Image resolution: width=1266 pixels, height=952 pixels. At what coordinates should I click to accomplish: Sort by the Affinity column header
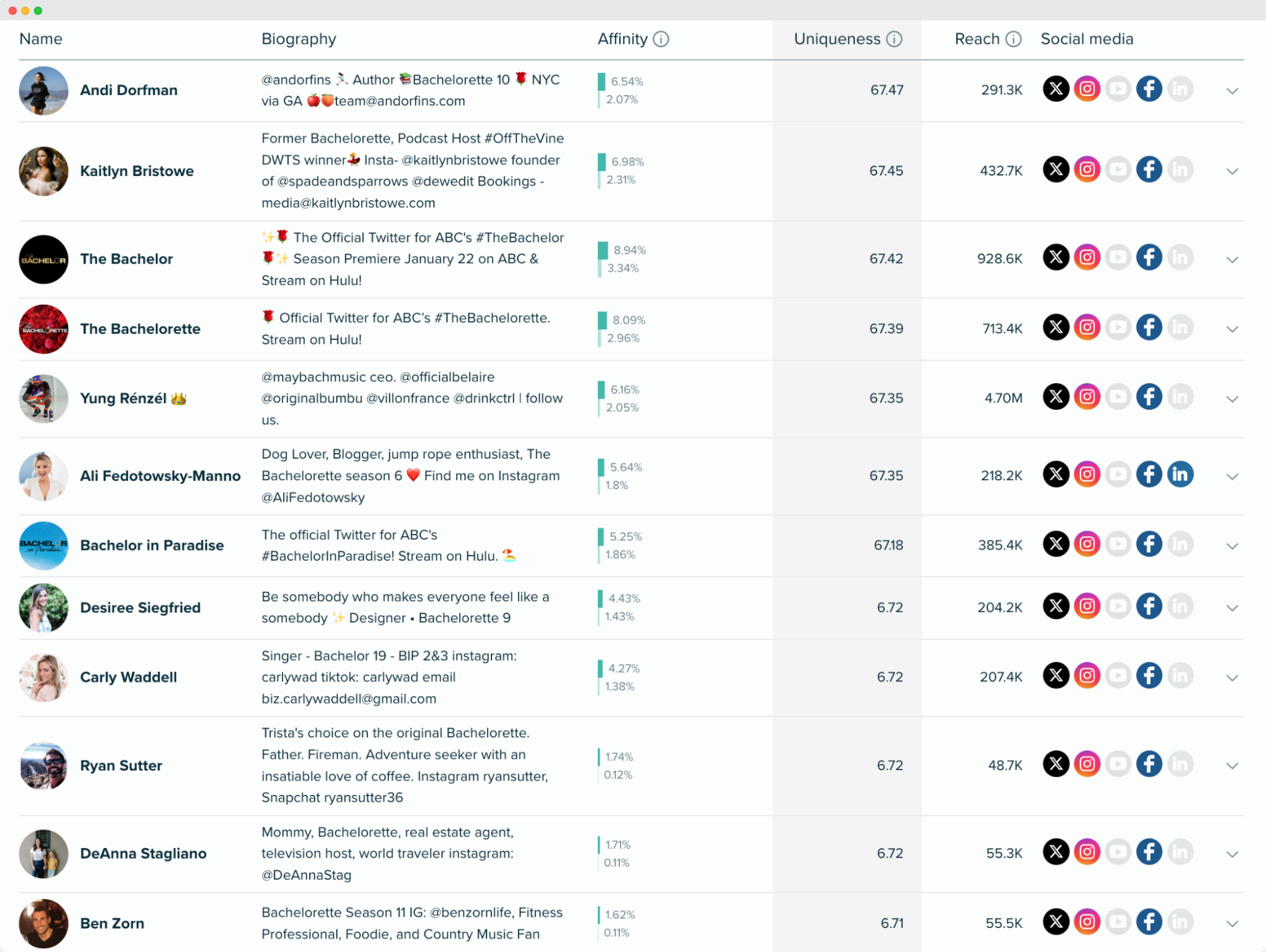pyautogui.click(x=622, y=39)
